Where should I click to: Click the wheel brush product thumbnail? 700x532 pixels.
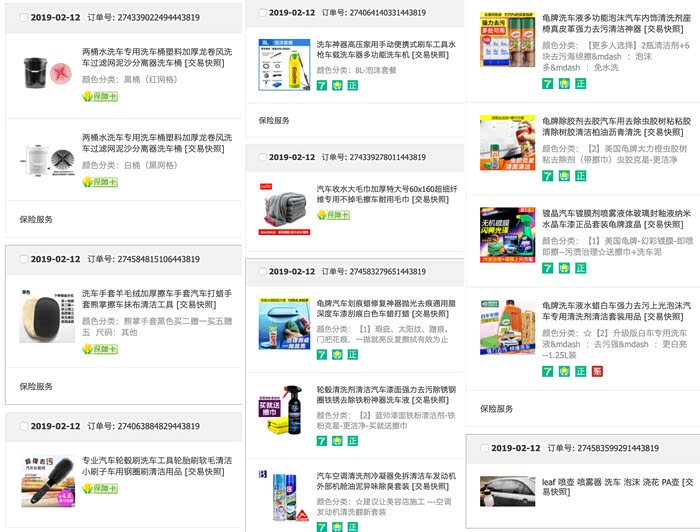click(48, 481)
